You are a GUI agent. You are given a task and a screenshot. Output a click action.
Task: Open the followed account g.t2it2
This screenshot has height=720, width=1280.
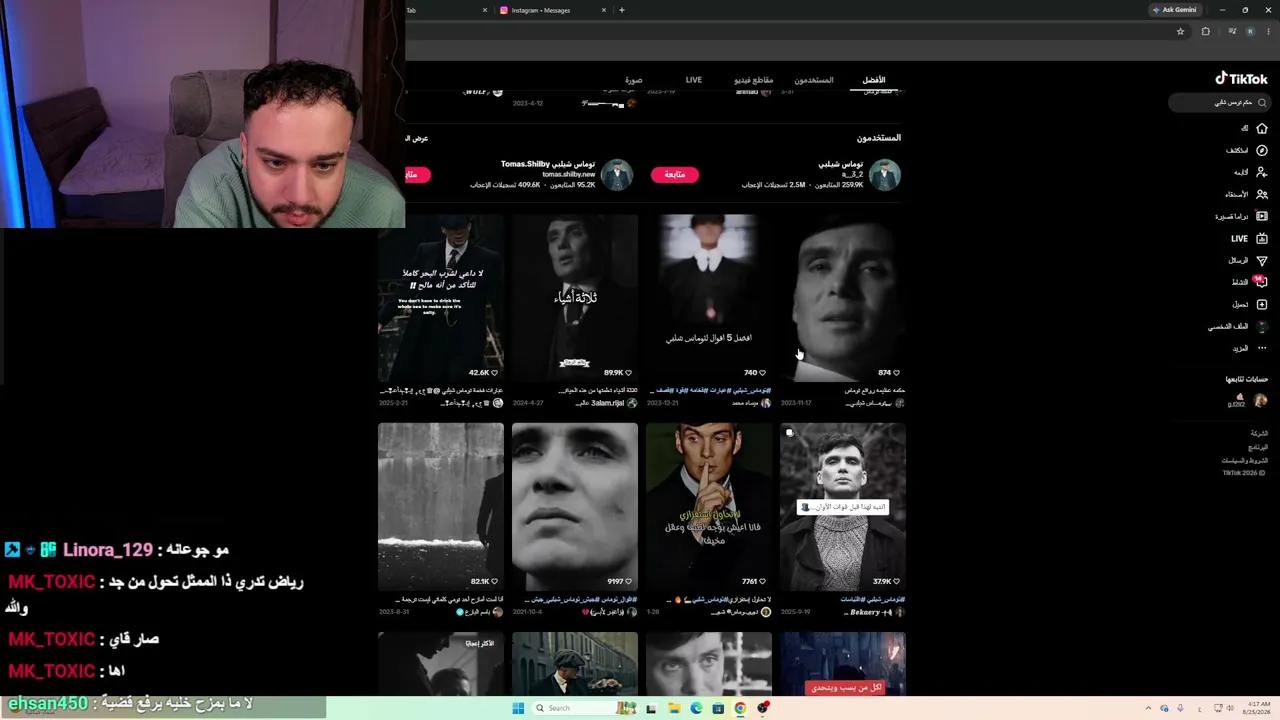click(1247, 400)
